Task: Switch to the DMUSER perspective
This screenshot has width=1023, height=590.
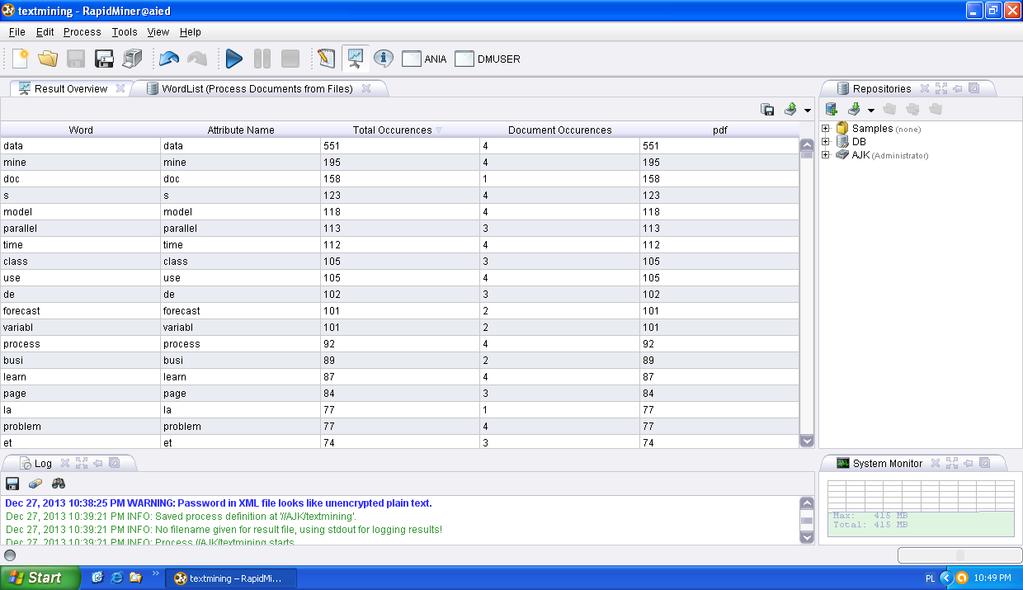Action: coord(487,59)
